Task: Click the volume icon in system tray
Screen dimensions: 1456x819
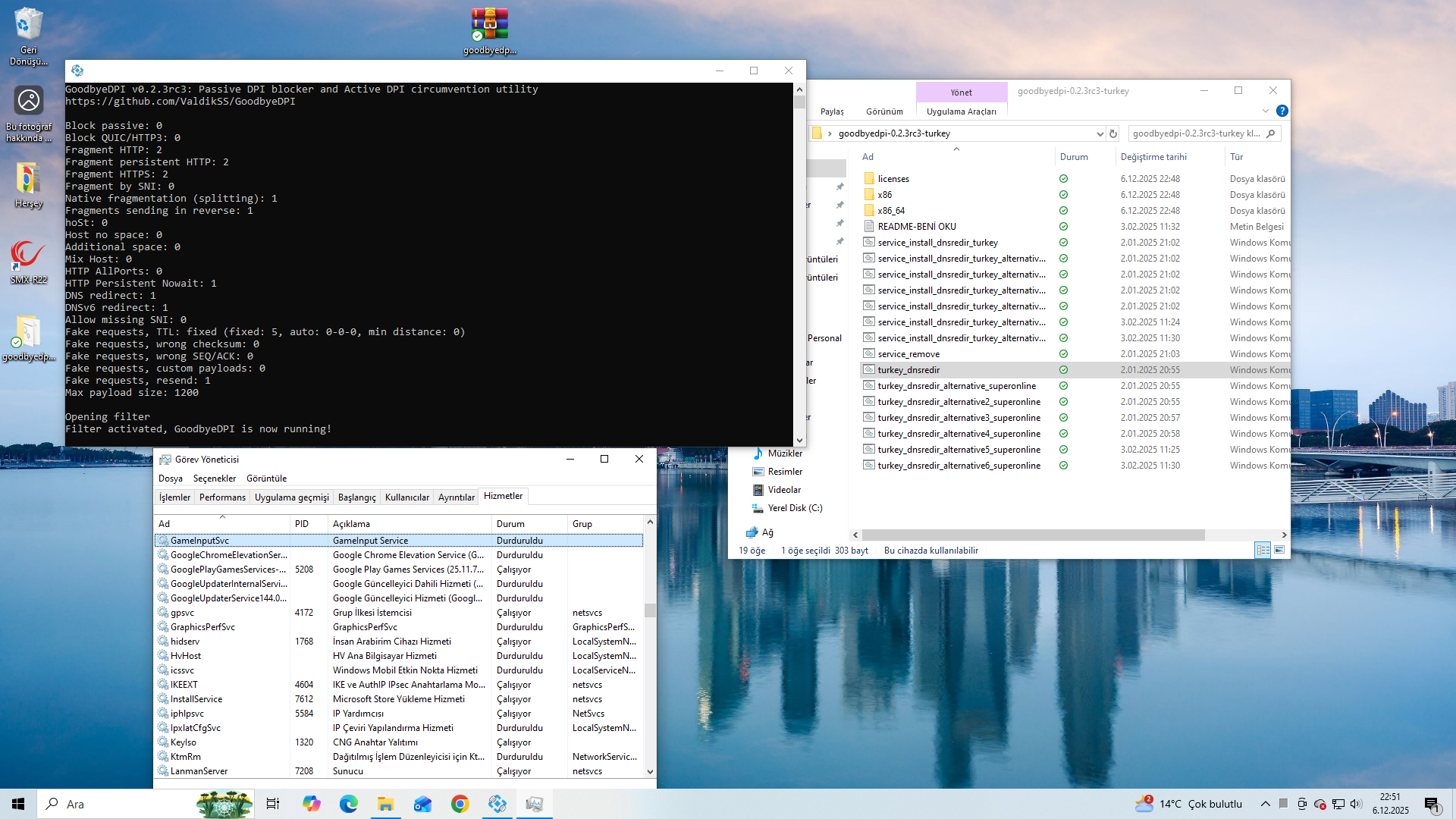Action: tap(1356, 804)
